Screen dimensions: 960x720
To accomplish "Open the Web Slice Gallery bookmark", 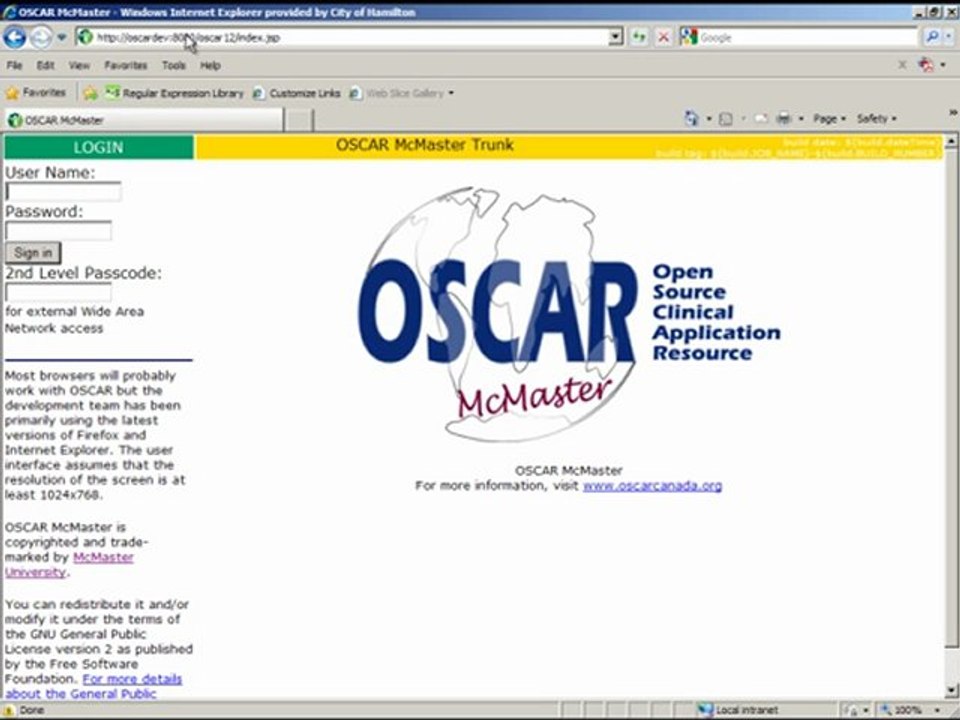I will (397, 93).
